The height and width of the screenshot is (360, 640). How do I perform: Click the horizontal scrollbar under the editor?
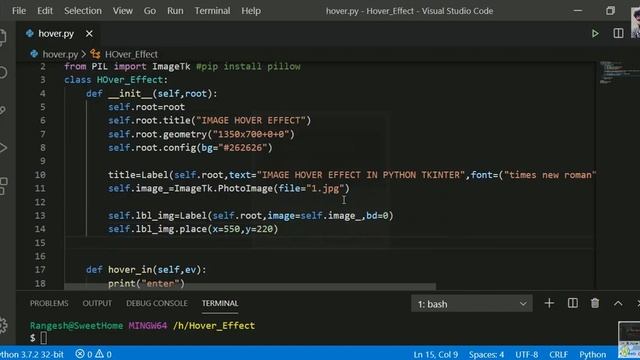click(250, 287)
